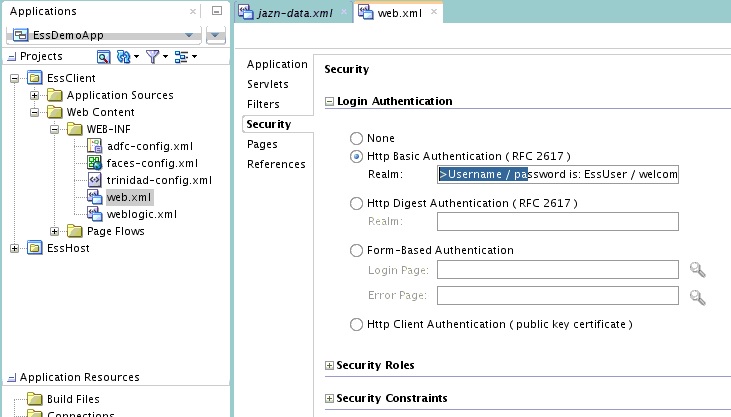The width and height of the screenshot is (731, 417).
Task: Open the Servlets page in side list
Action: [268, 84]
